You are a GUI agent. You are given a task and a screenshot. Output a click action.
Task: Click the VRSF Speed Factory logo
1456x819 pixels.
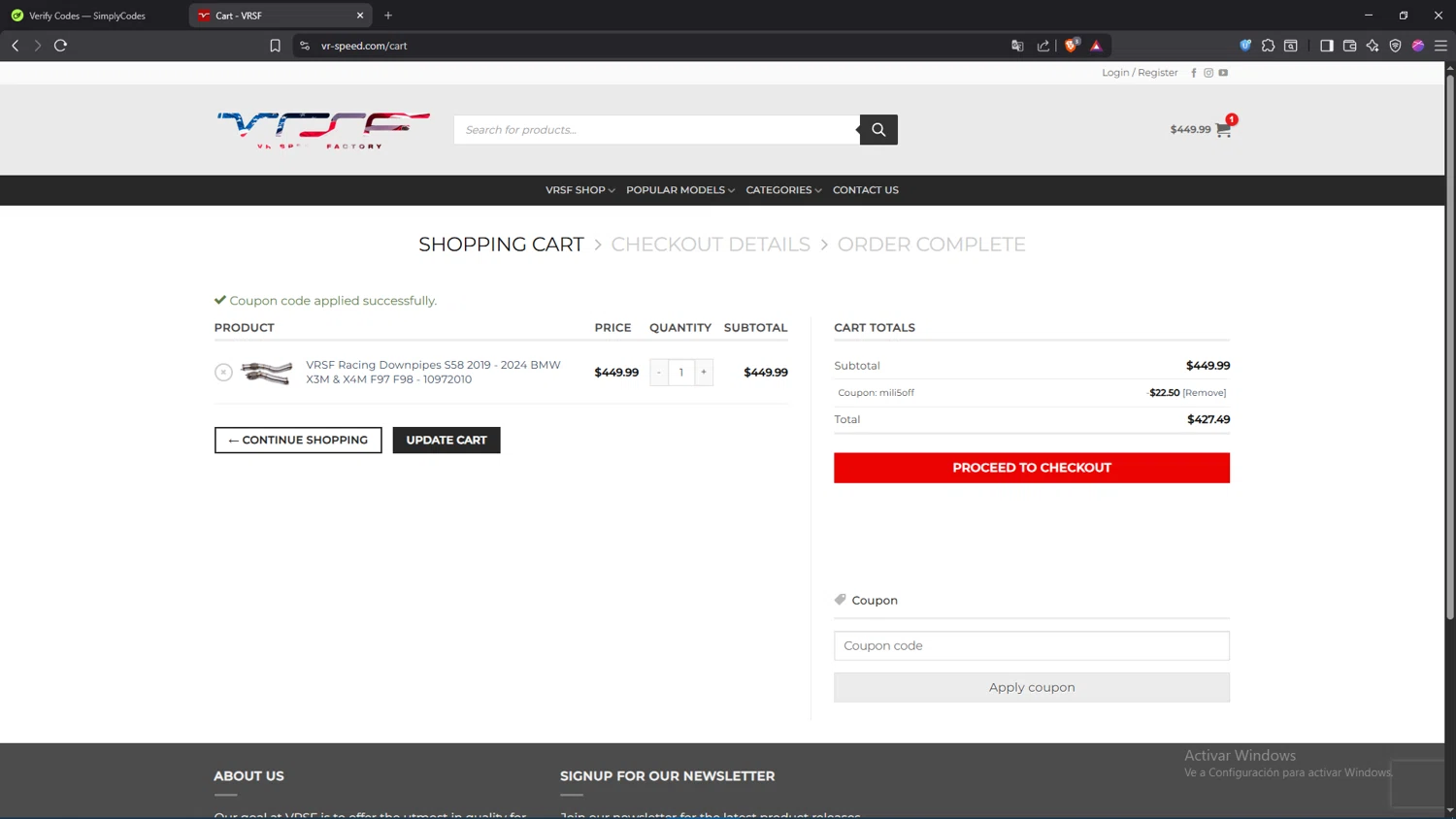tap(323, 130)
